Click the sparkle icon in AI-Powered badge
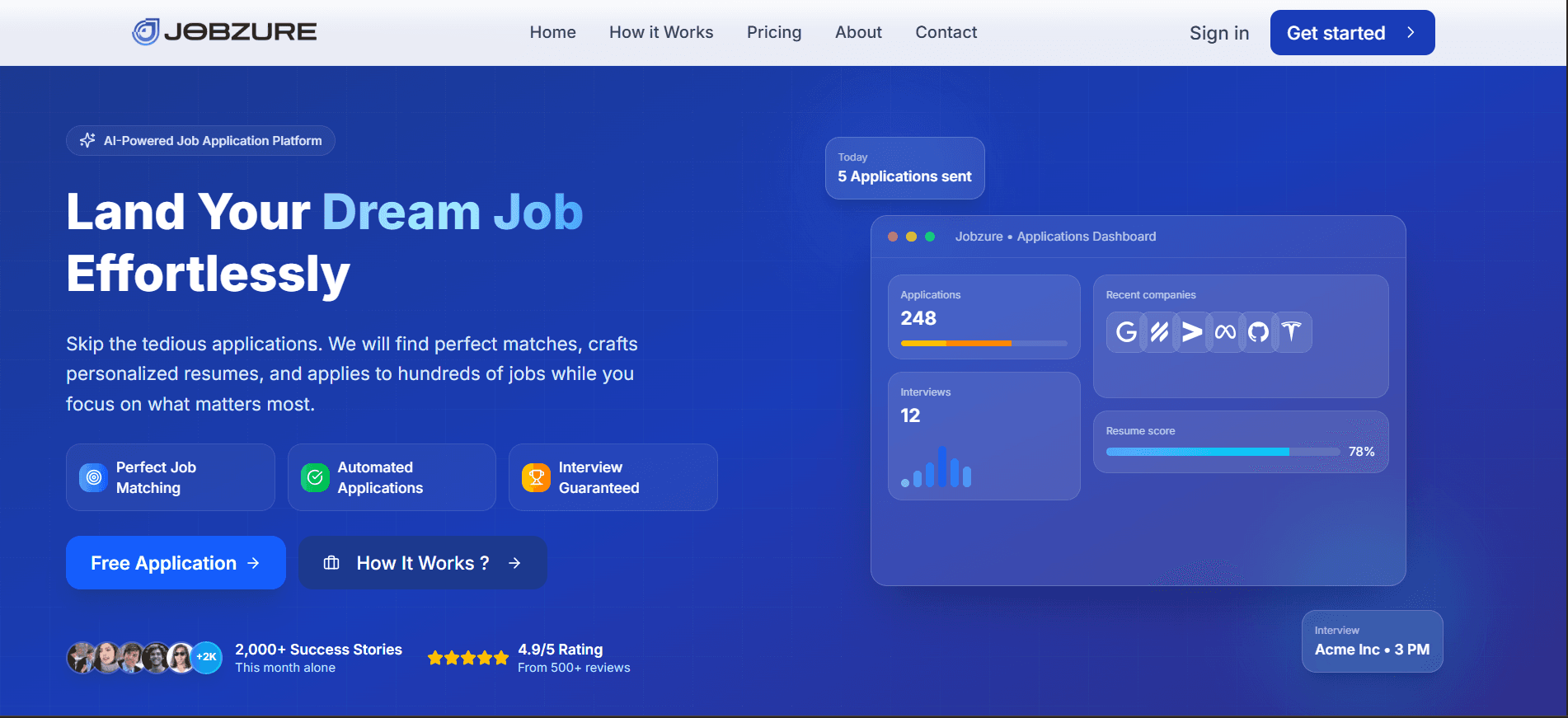 (87, 140)
